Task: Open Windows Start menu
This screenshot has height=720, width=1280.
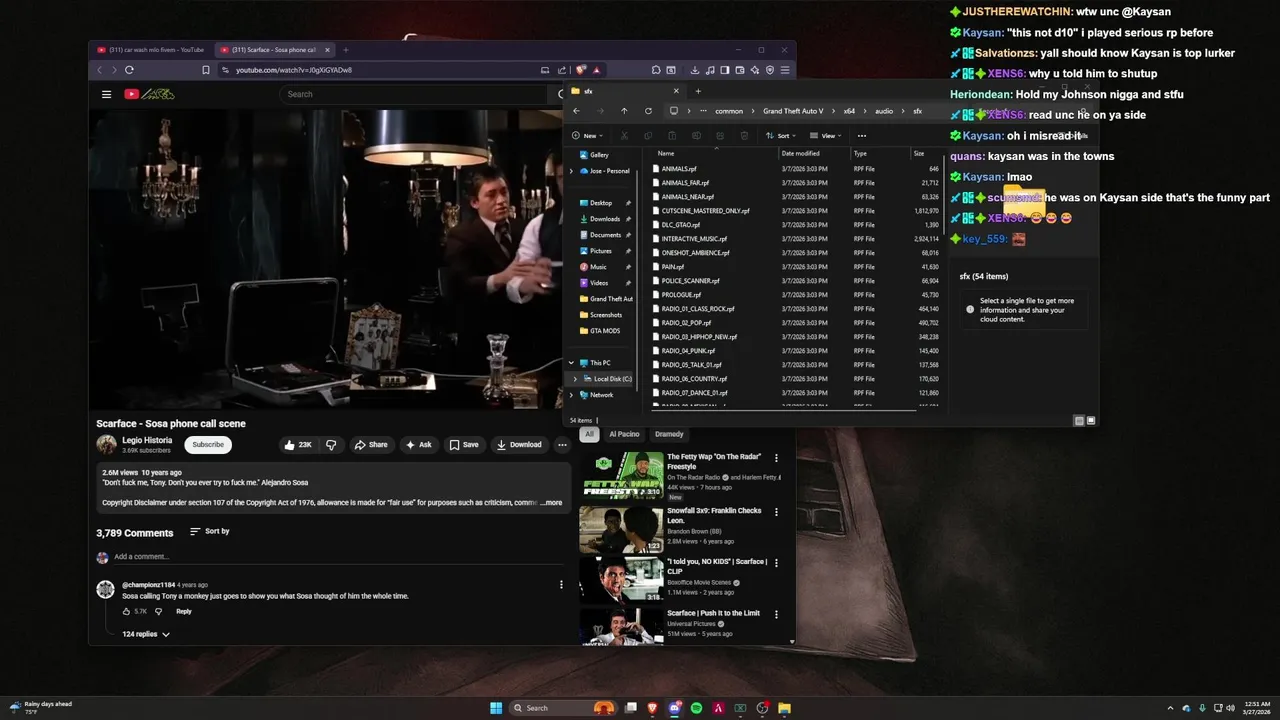Action: point(496,708)
